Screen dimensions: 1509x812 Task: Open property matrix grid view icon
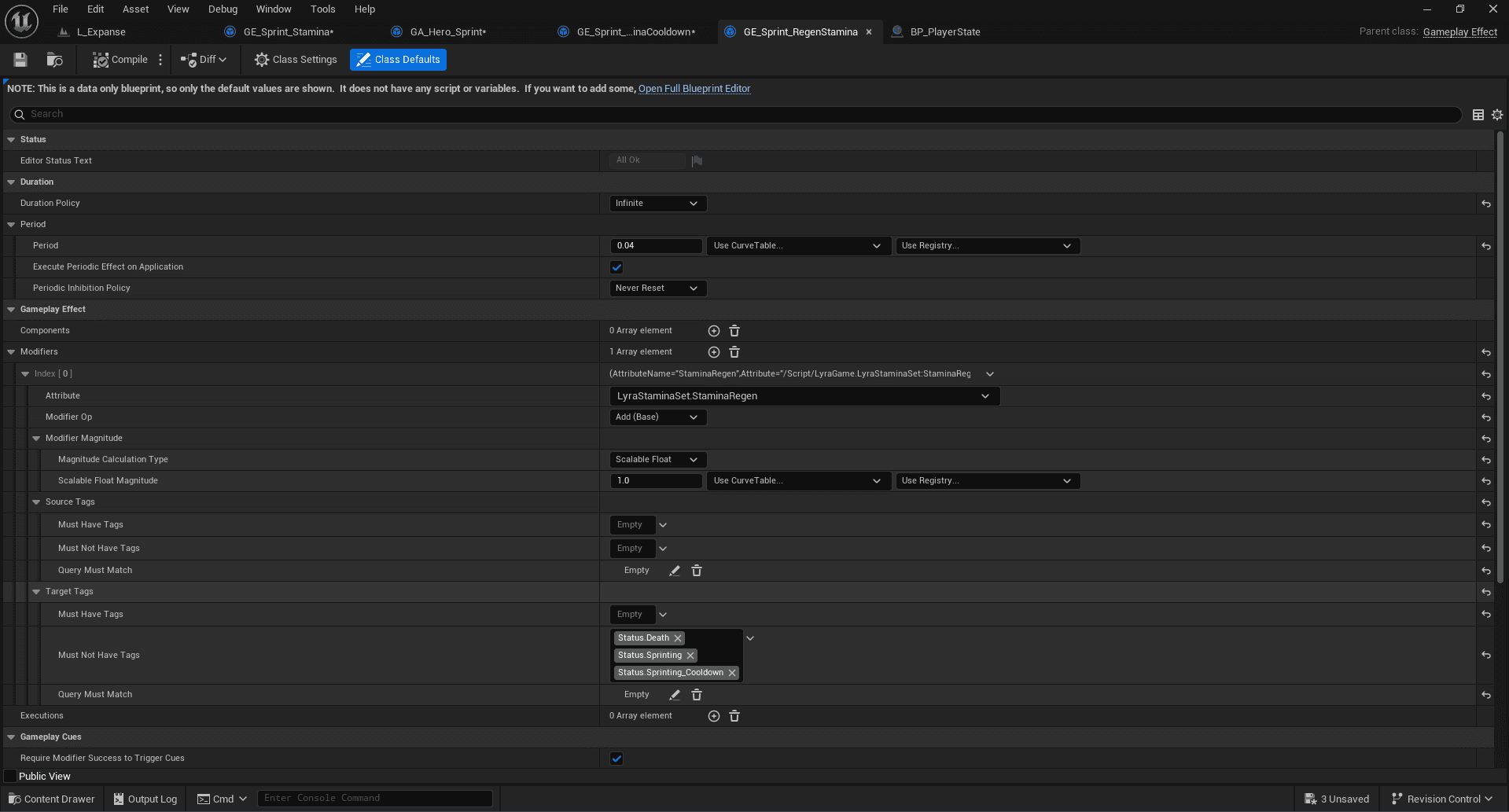click(1478, 115)
